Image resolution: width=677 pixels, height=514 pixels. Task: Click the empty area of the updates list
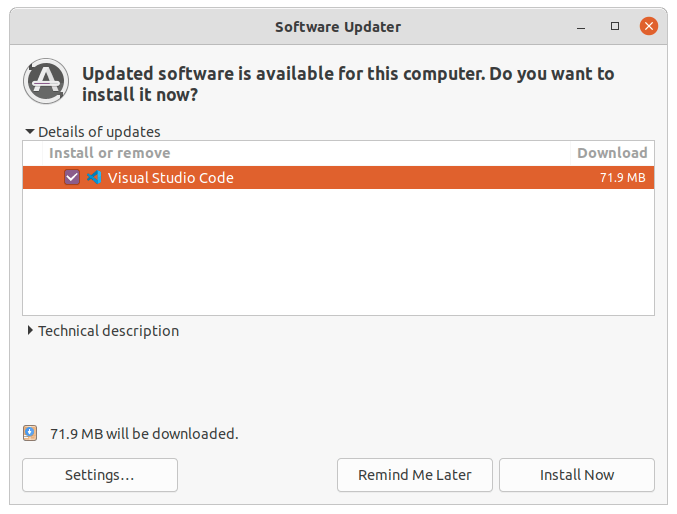coord(338,252)
